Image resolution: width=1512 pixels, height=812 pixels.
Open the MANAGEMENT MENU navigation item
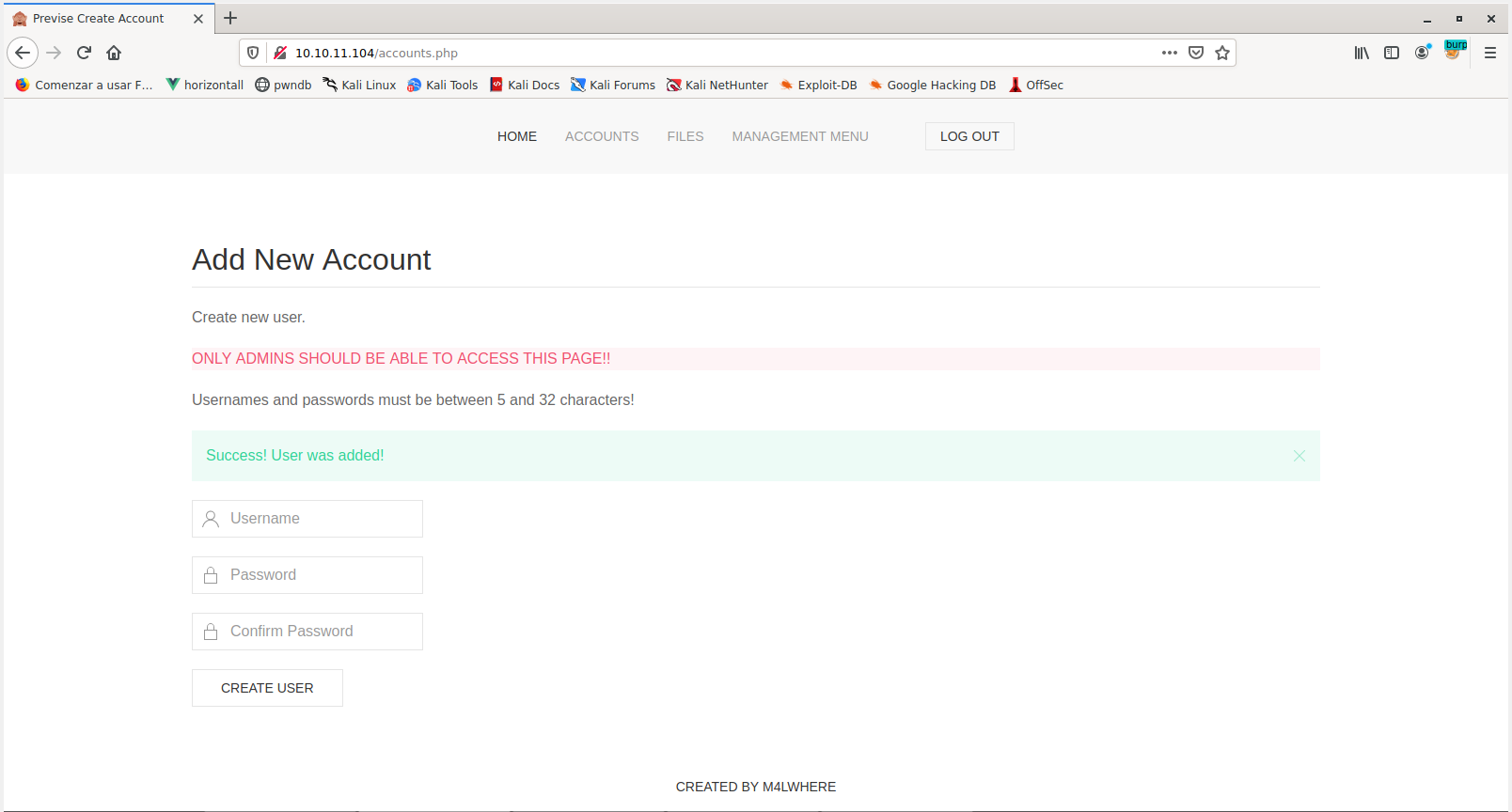click(x=799, y=136)
